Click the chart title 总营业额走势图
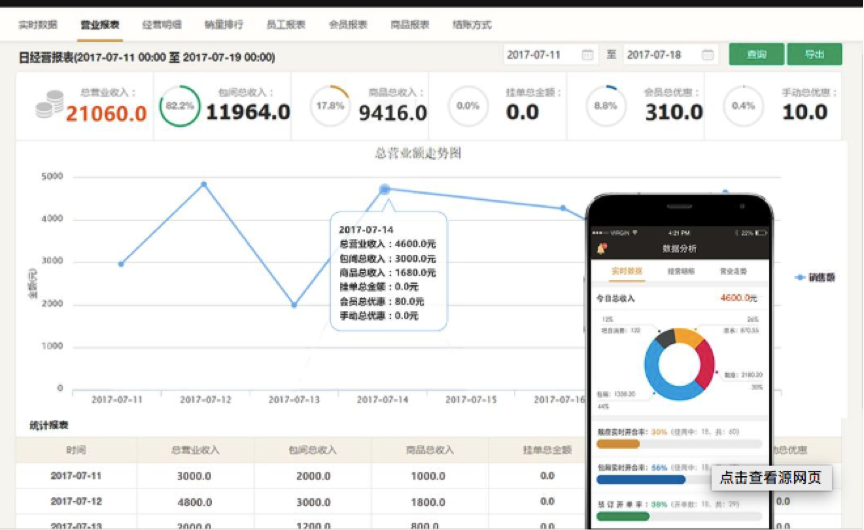 tap(418, 153)
